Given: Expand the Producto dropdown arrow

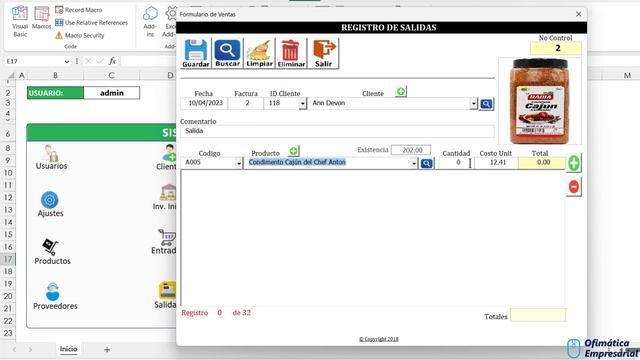Looking at the screenshot, I should pos(414,163).
